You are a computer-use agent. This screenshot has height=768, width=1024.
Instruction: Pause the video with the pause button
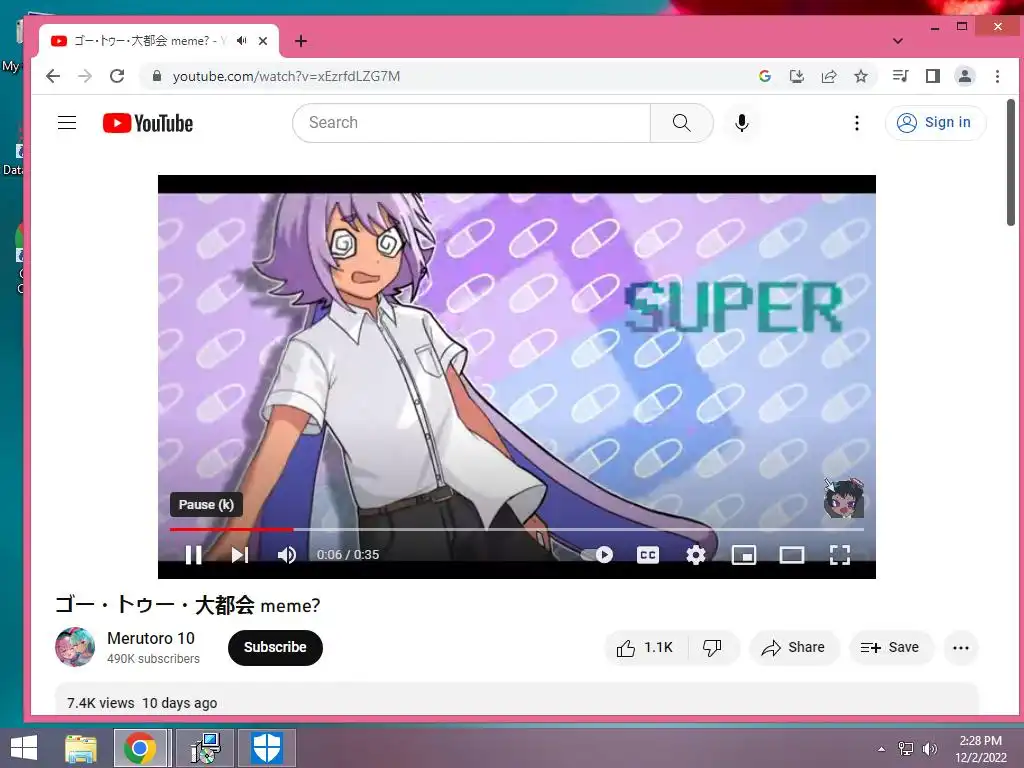point(193,554)
